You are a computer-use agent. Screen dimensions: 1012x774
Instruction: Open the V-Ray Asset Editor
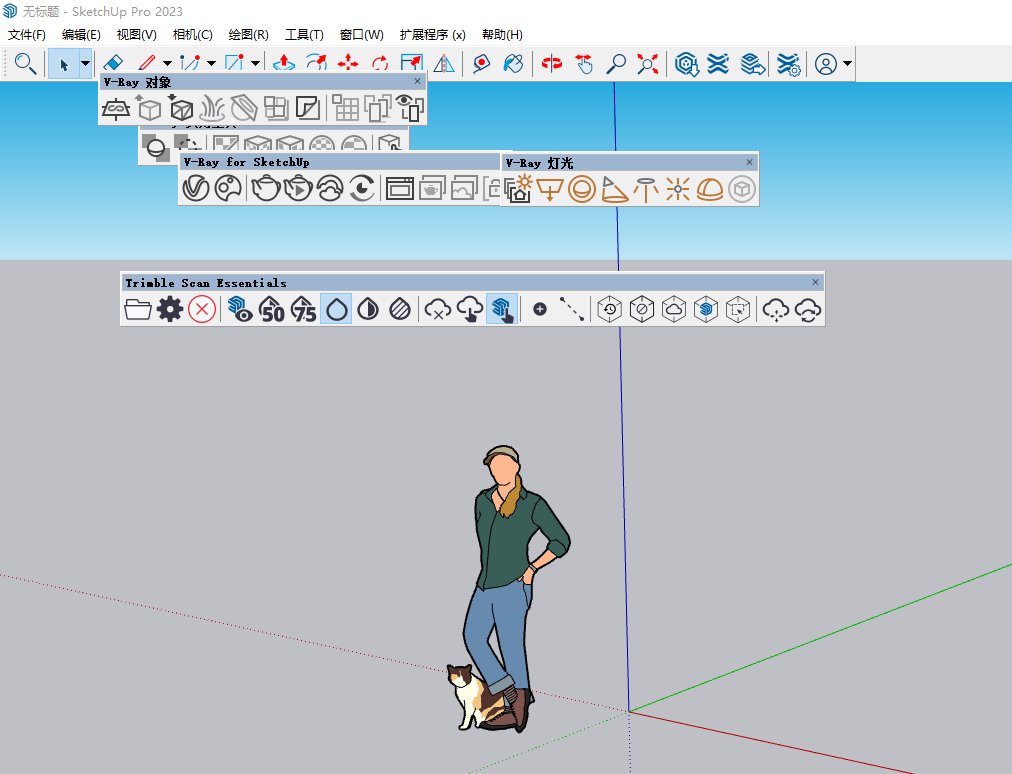(195, 188)
